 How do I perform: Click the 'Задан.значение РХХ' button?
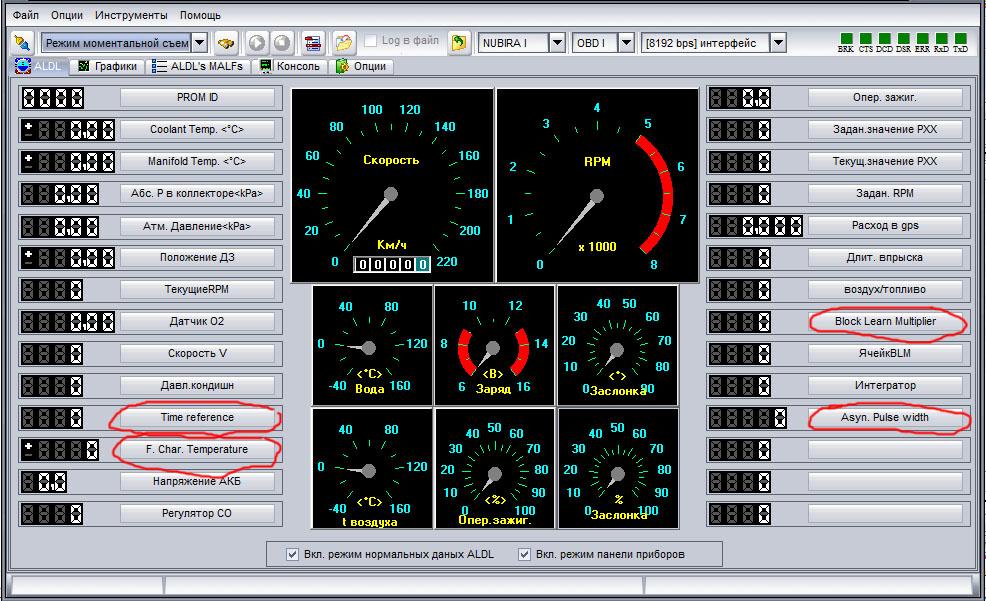(885, 130)
